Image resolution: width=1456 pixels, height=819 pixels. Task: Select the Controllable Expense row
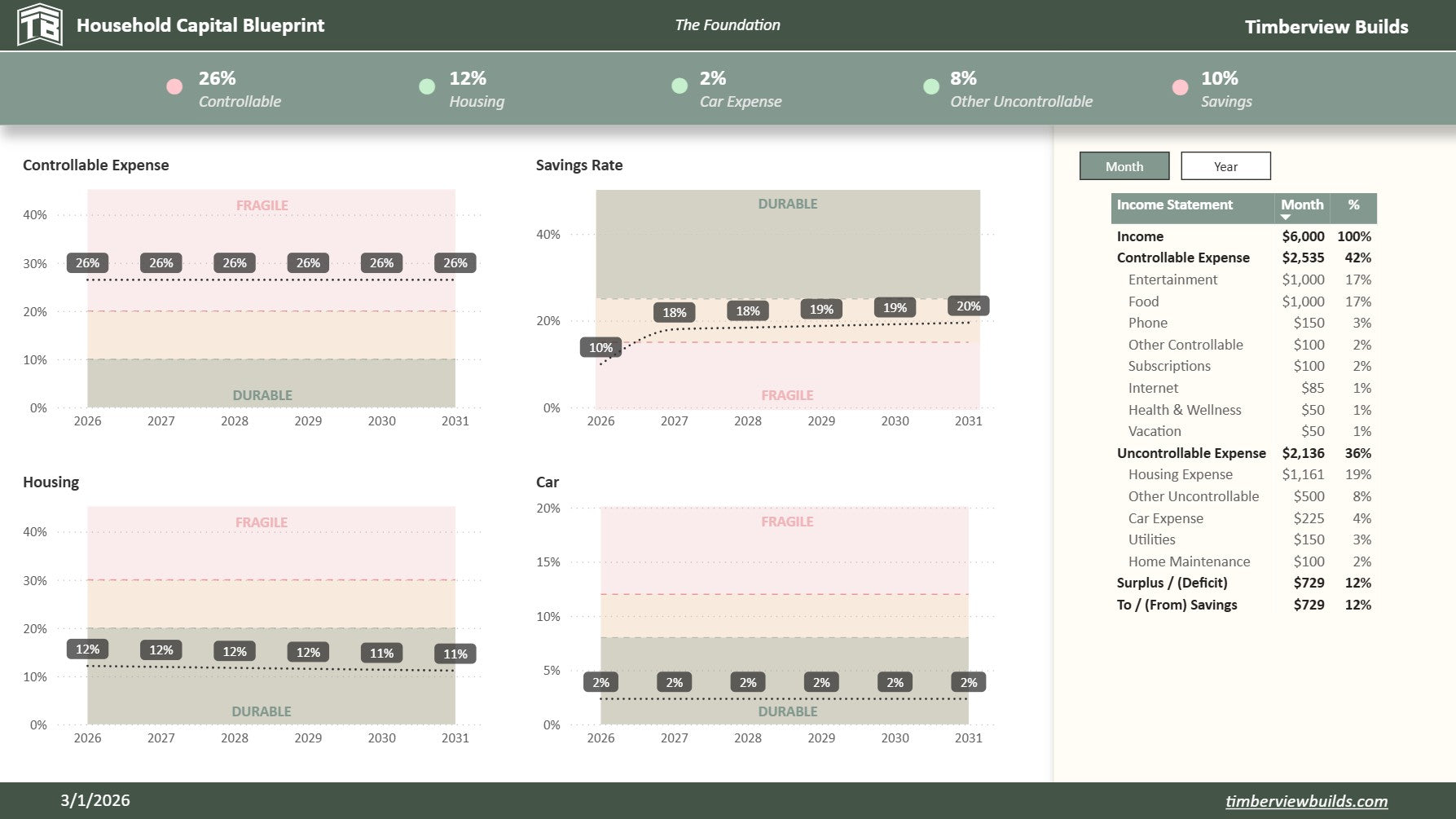tap(1182, 258)
